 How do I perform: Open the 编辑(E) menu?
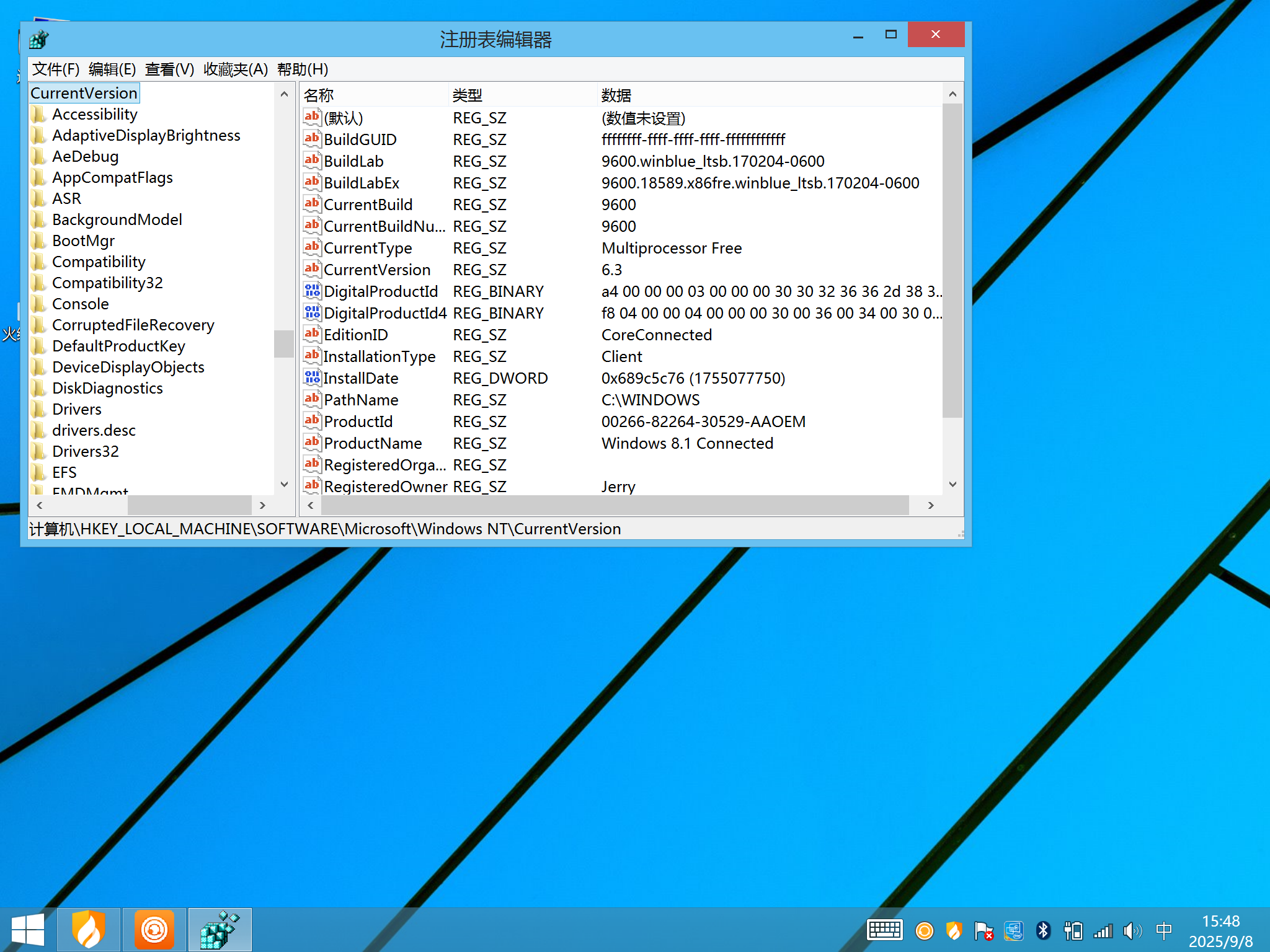112,69
